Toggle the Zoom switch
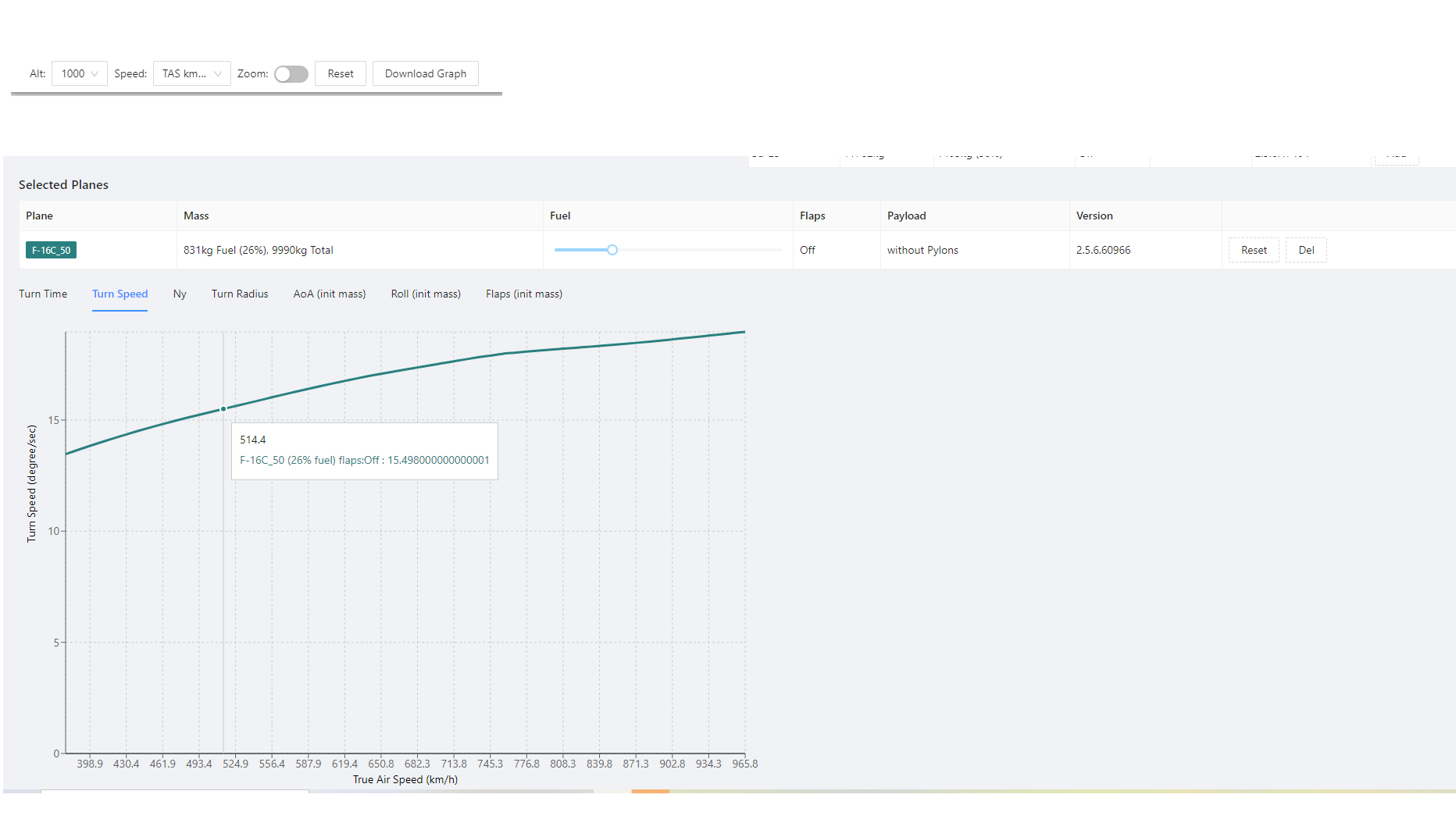The height and width of the screenshot is (823, 1456). click(x=291, y=74)
